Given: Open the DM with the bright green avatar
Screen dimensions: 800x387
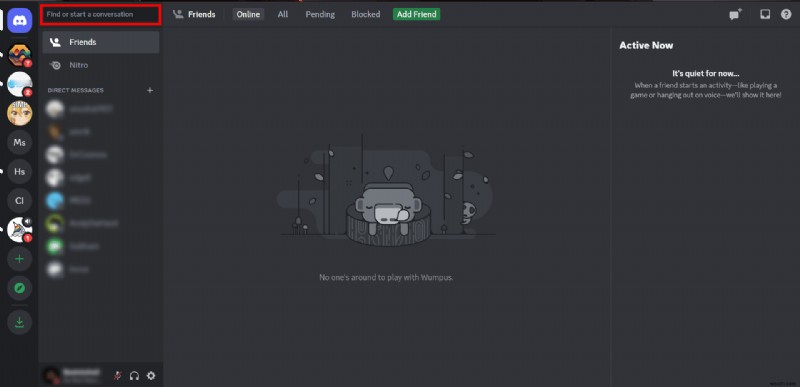Looking at the screenshot, I should pos(101,246).
